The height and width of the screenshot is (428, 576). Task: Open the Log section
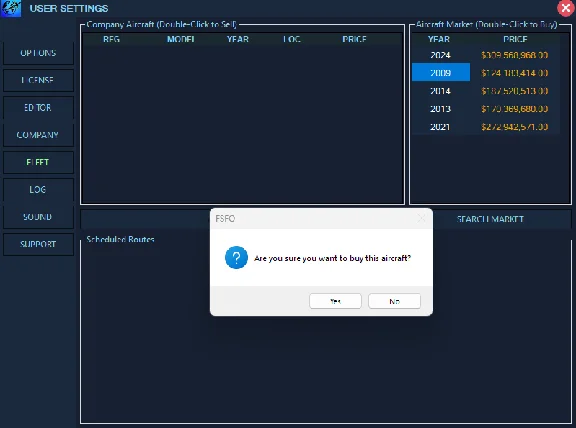(38, 190)
